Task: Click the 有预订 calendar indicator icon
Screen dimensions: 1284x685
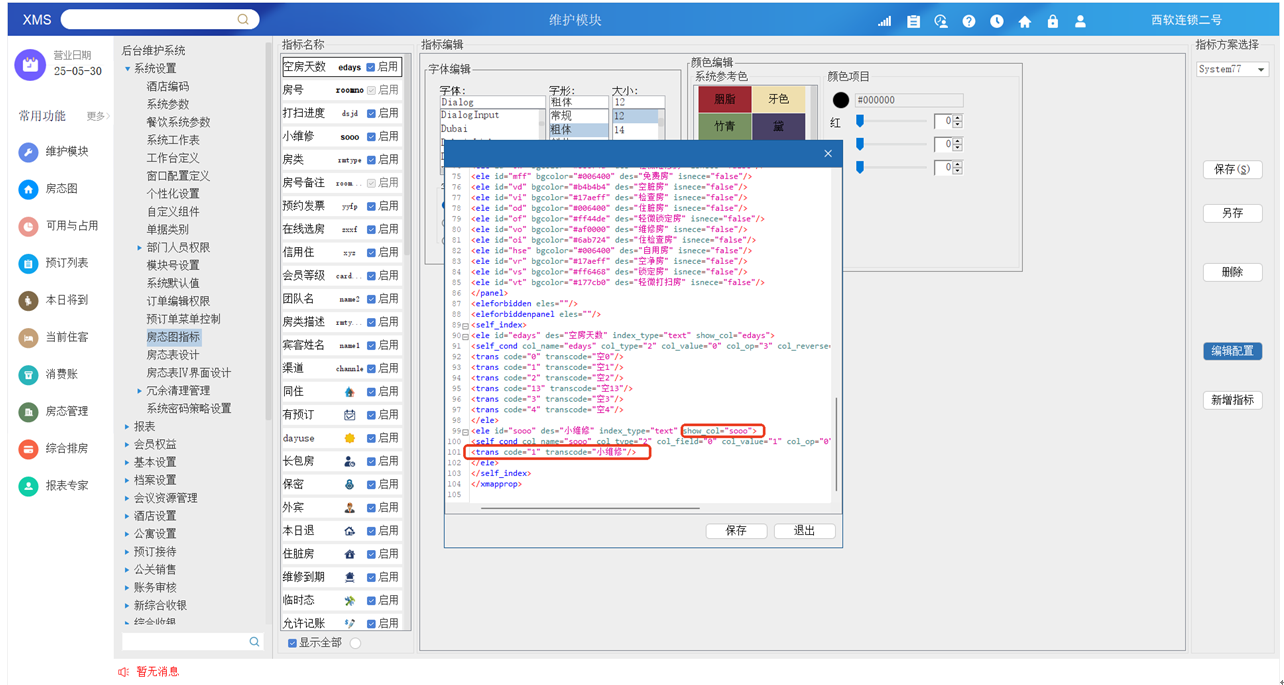Action: [350, 415]
